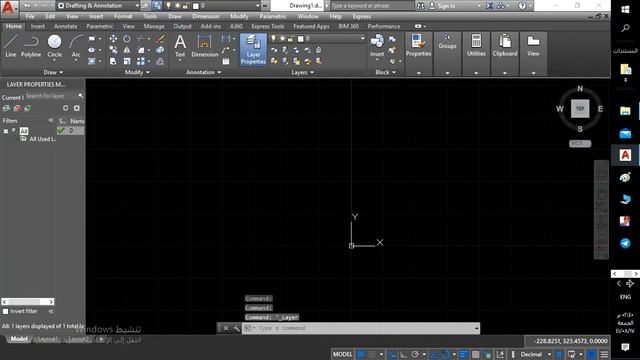Select the Polyline tool

tap(31, 46)
